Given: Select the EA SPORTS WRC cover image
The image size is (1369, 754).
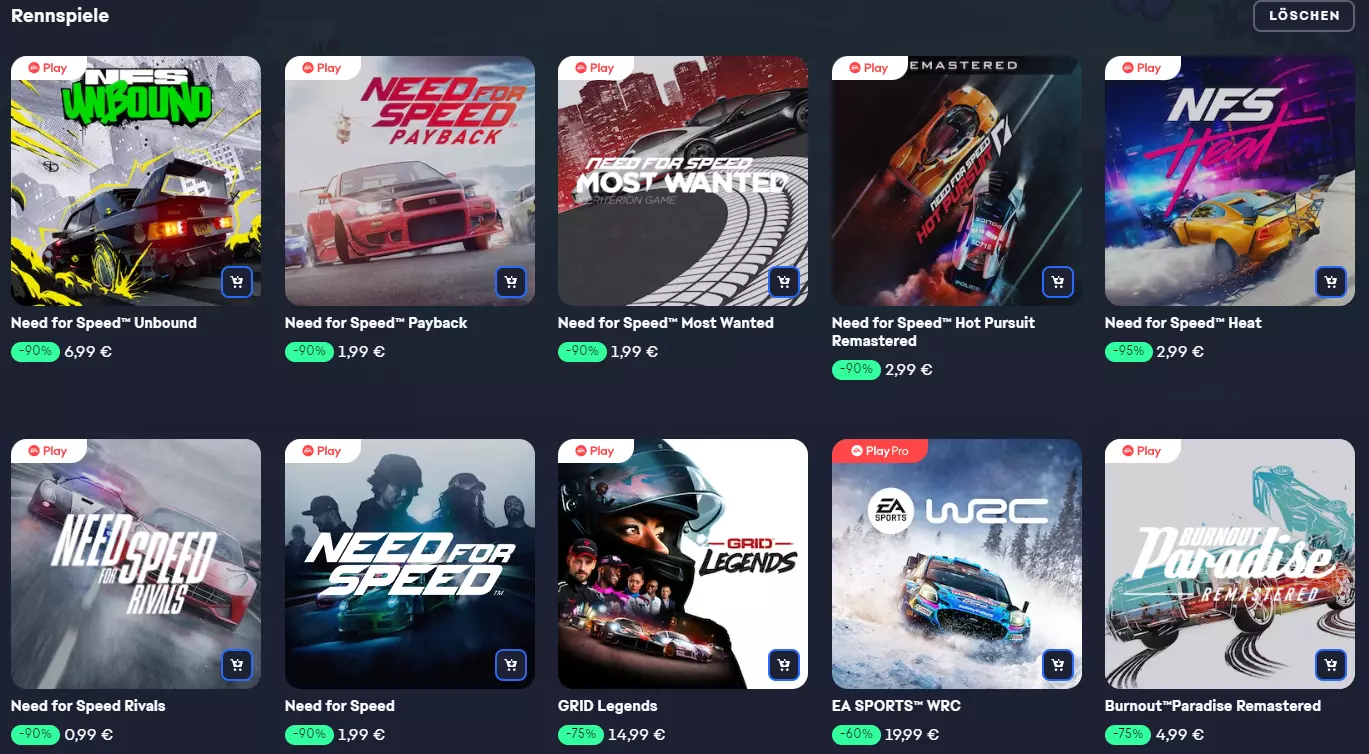Looking at the screenshot, I should [x=957, y=564].
